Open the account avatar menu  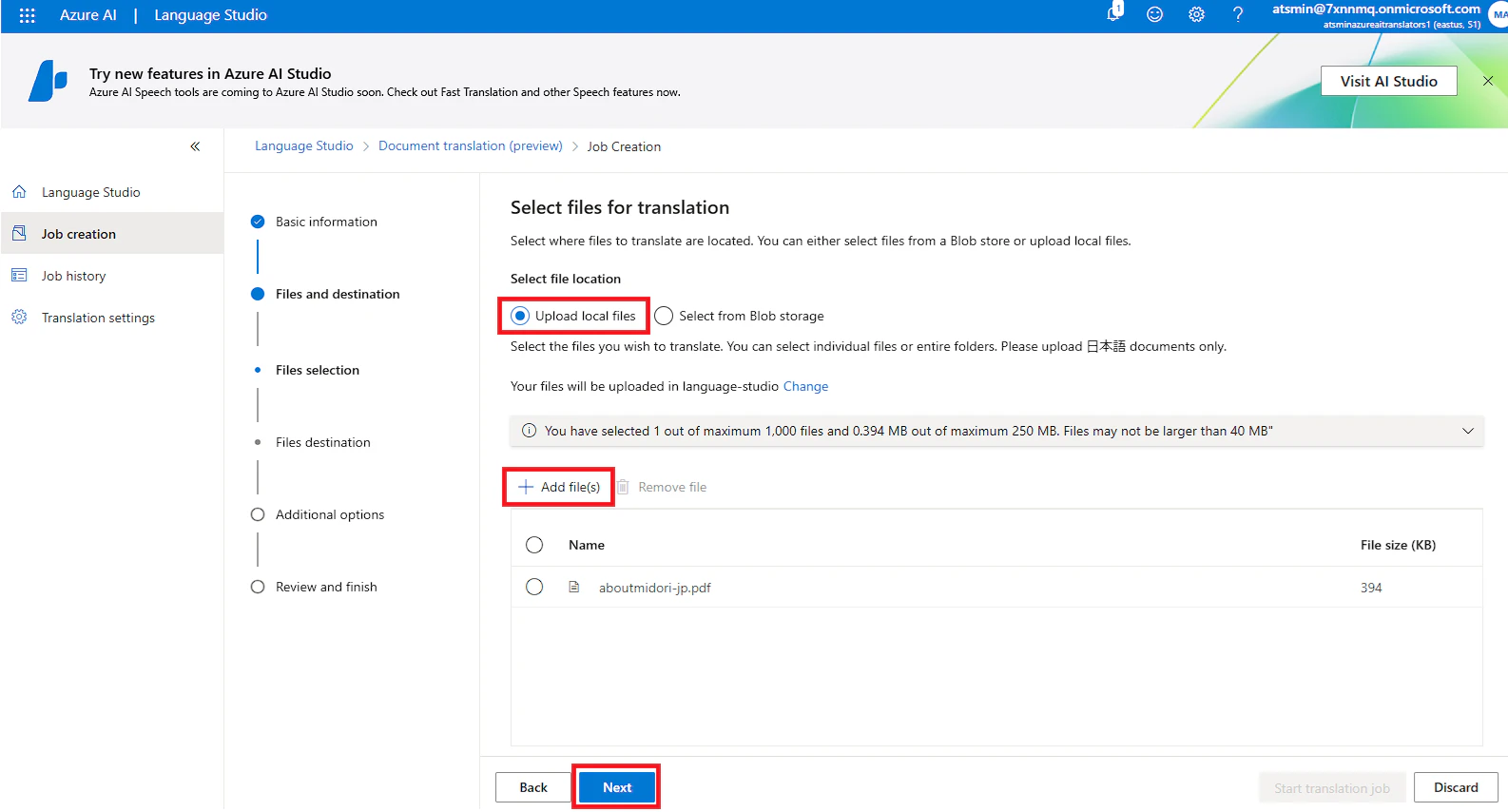click(1498, 14)
